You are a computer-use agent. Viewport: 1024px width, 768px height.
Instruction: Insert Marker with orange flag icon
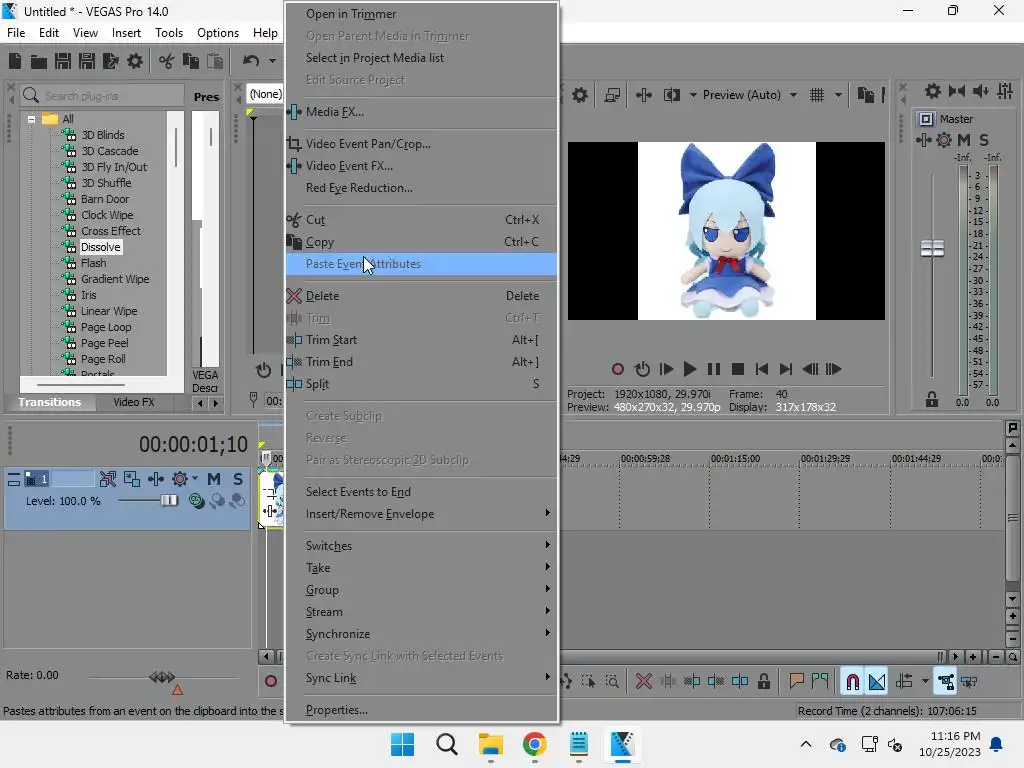tap(796, 682)
